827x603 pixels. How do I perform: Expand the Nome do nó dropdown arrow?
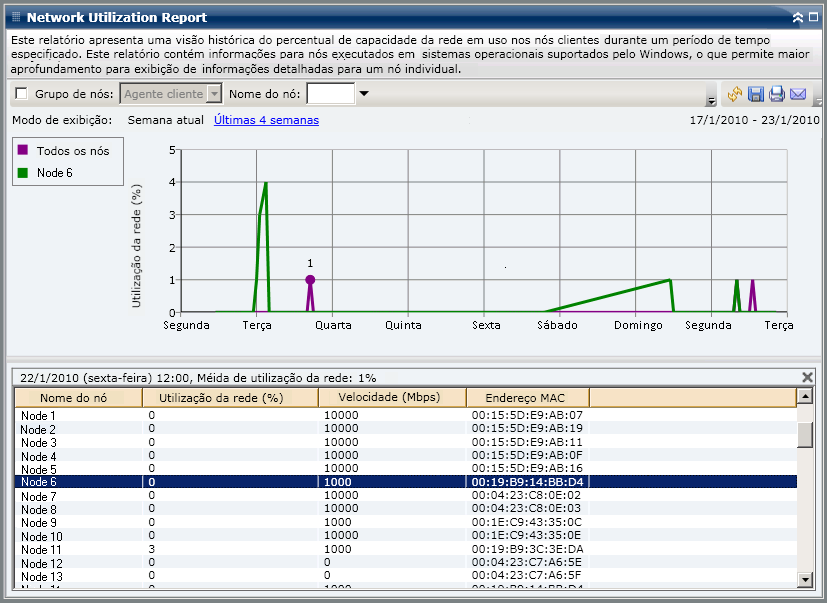tap(364, 94)
